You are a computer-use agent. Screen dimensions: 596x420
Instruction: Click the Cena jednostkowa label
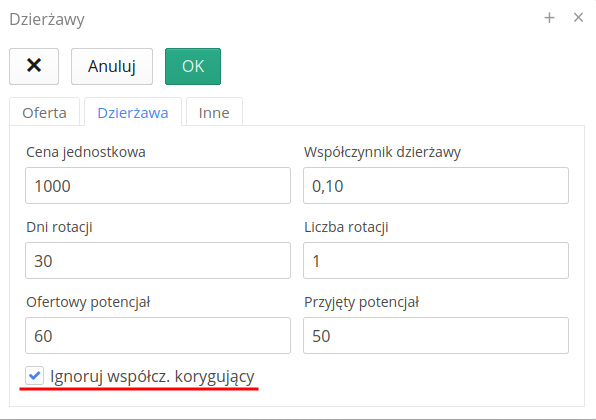coord(86,152)
